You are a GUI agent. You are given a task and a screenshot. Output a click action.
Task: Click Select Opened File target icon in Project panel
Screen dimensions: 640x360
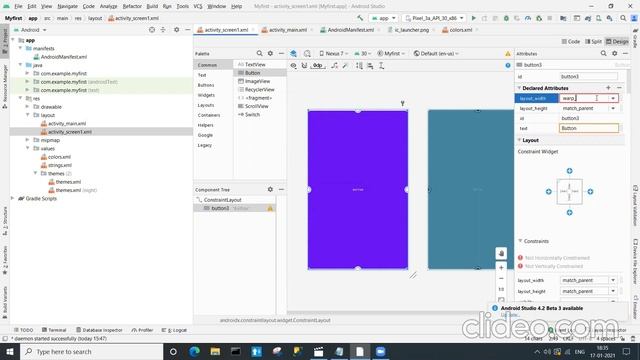coord(152,30)
